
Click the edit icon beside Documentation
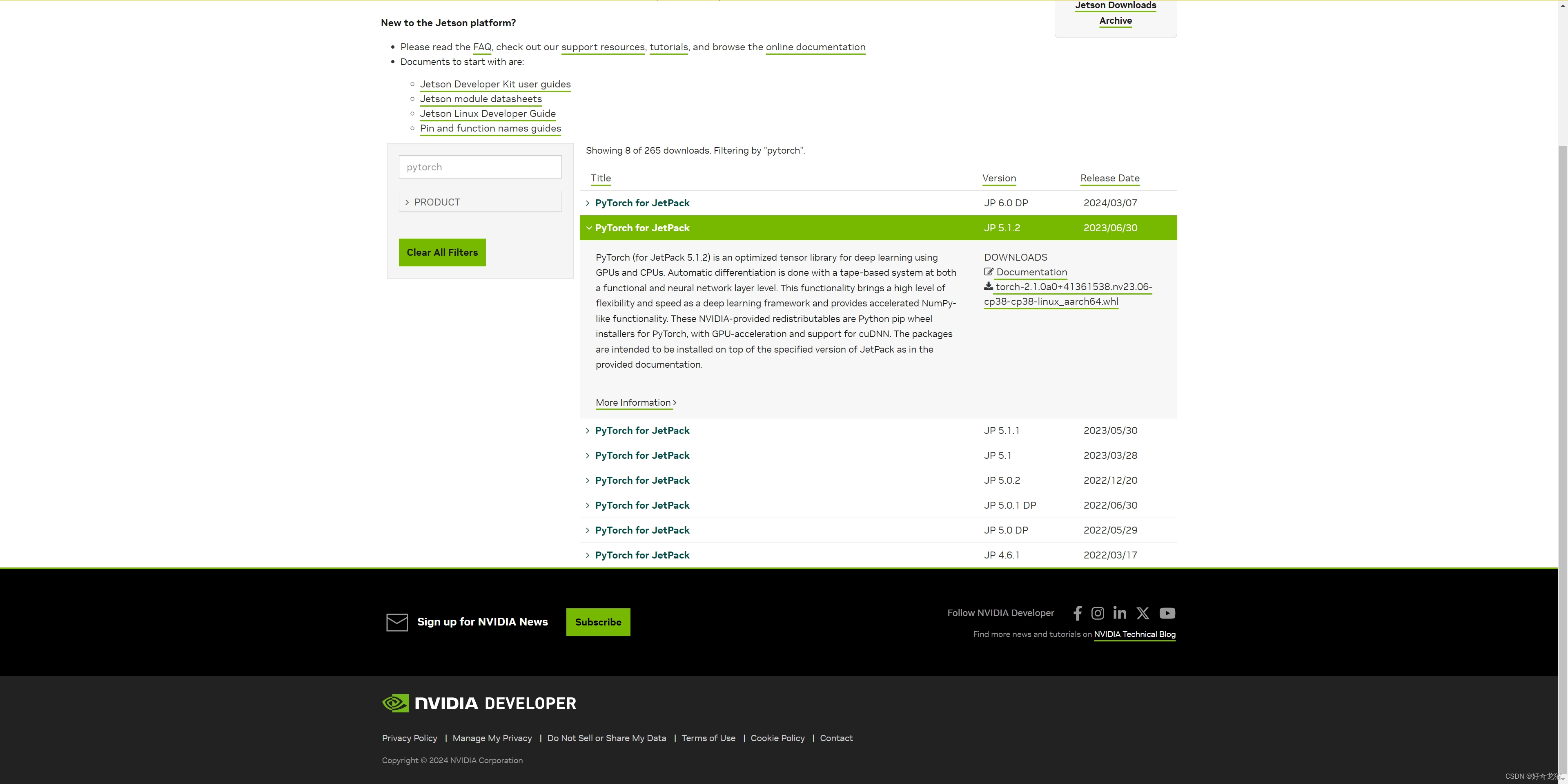click(989, 272)
